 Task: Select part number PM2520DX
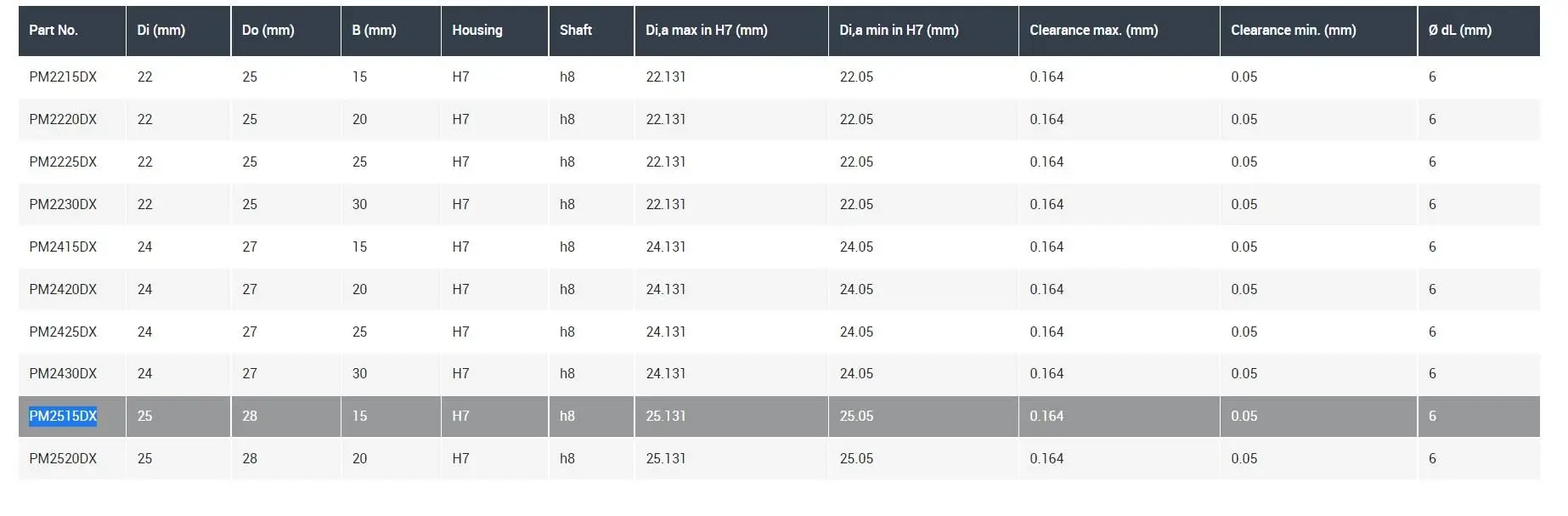[x=63, y=459]
